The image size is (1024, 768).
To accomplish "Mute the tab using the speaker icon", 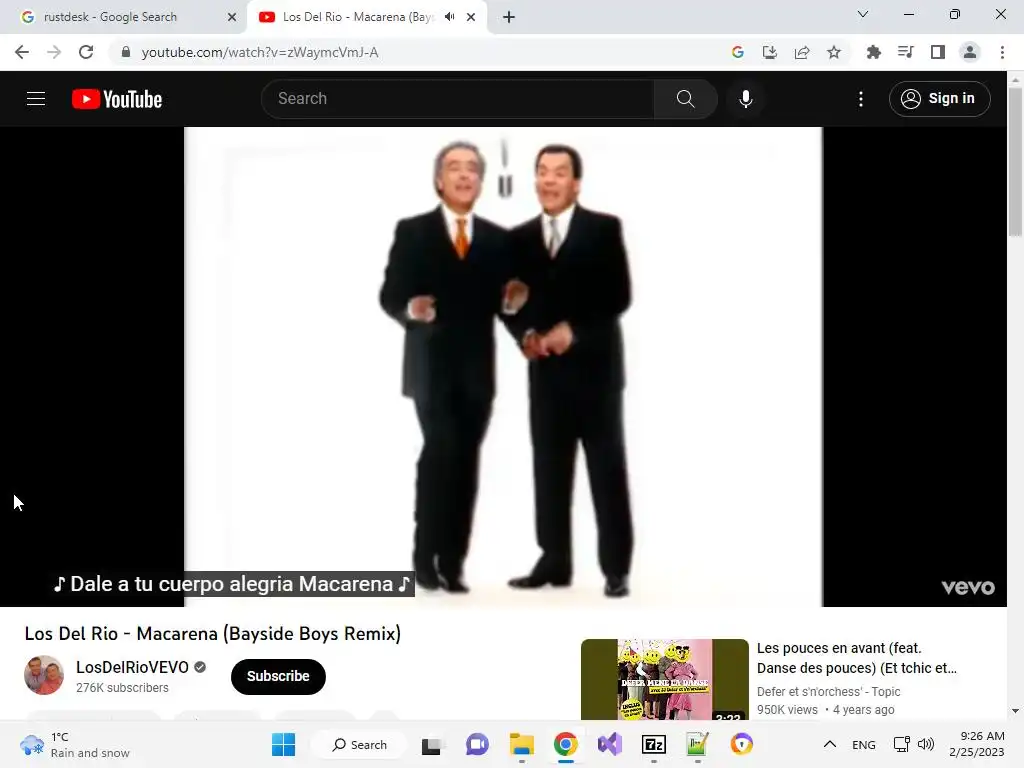I will pyautogui.click(x=449, y=17).
